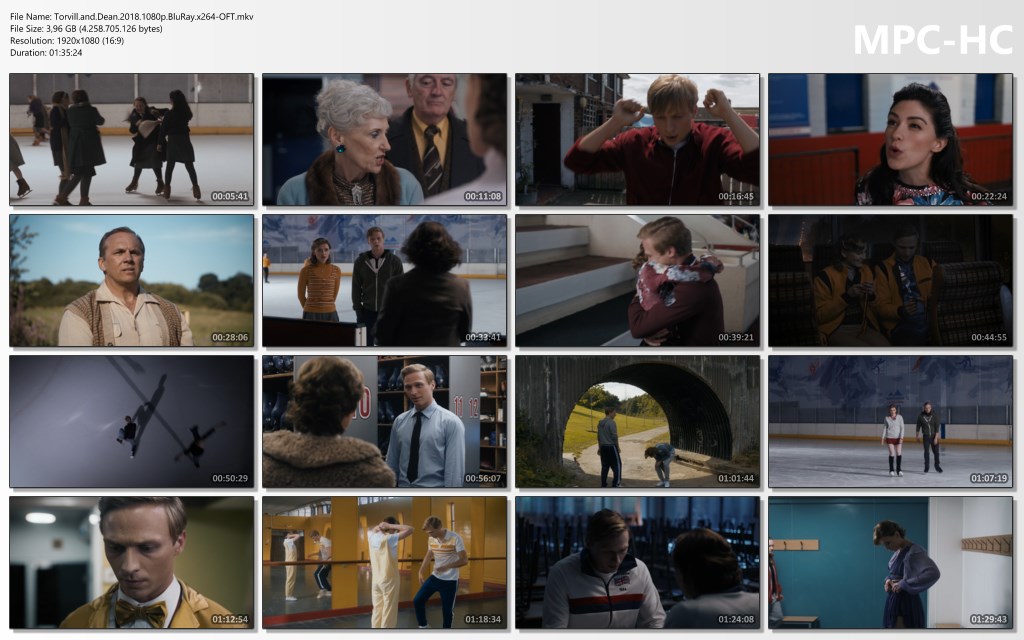The image size is (1024, 640).
Task: Click the MPC-HC logo
Action: [932, 40]
